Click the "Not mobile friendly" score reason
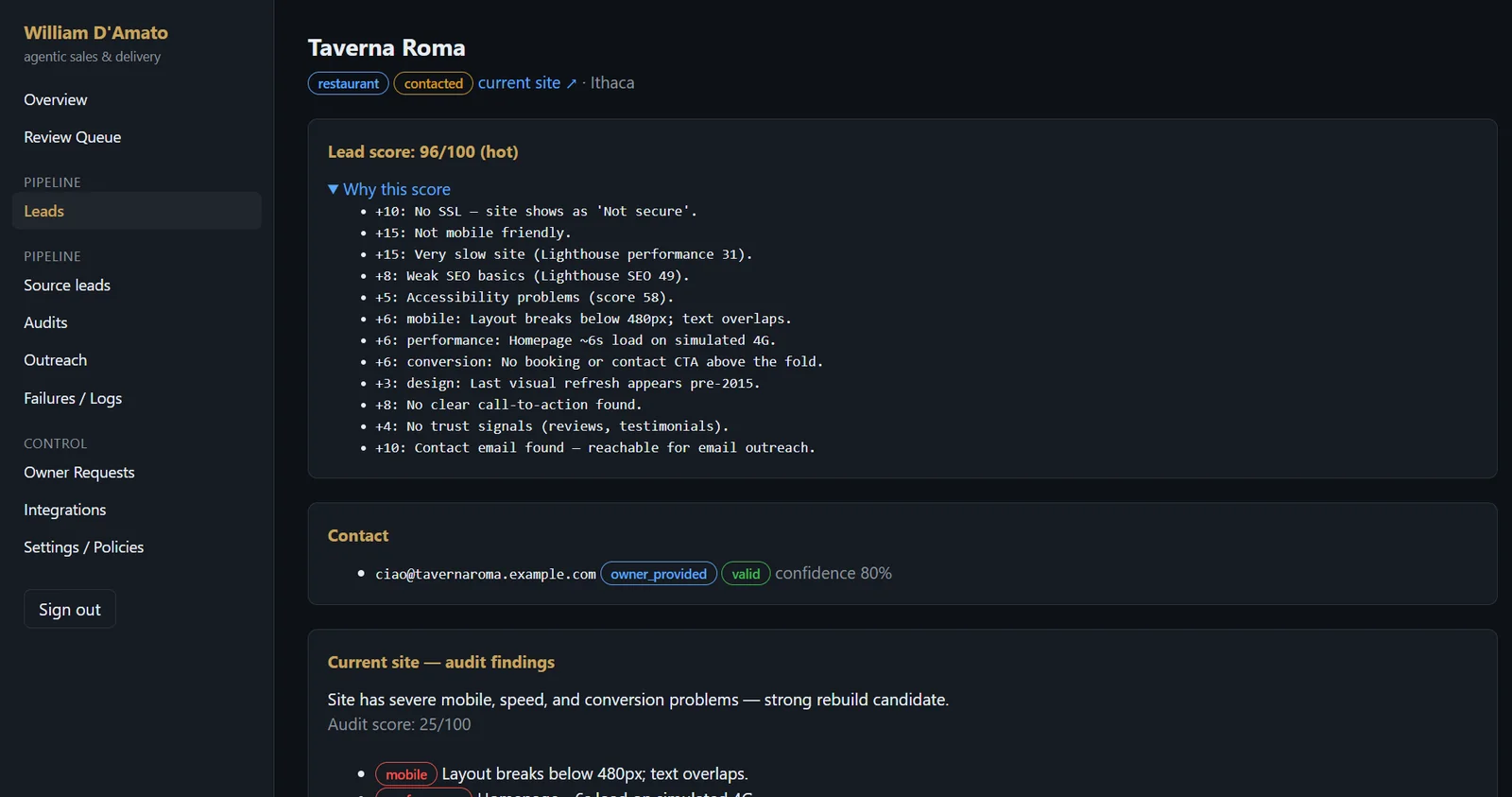Screen dimensions: 1512x797 click(473, 233)
